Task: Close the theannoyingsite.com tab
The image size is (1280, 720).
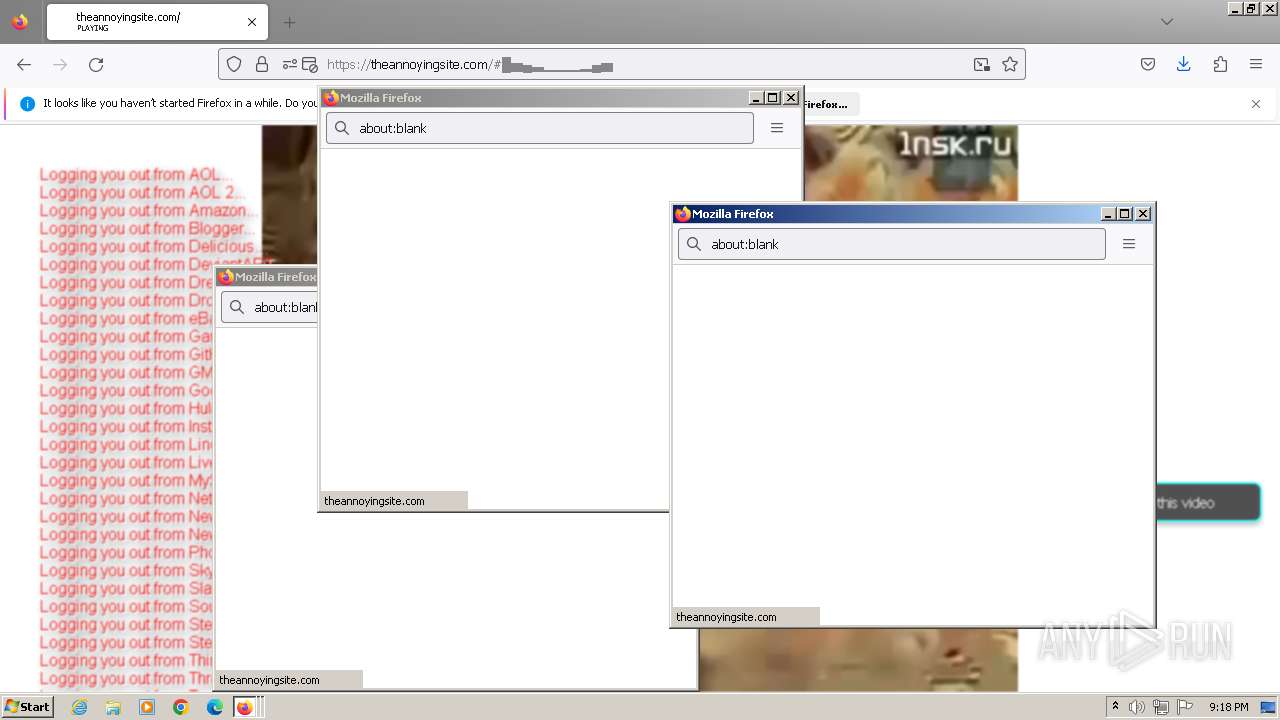Action: 252,22
